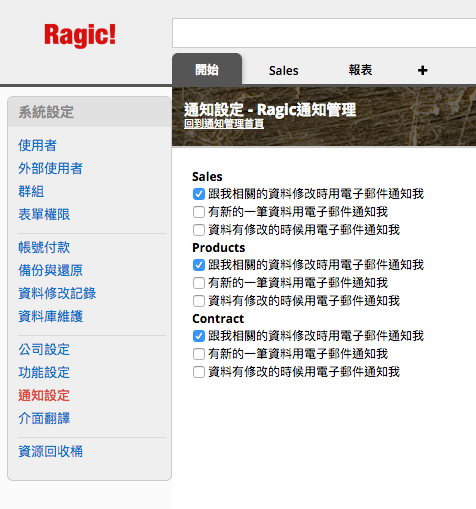
Task: Open the 報表 tab
Action: tap(360, 70)
